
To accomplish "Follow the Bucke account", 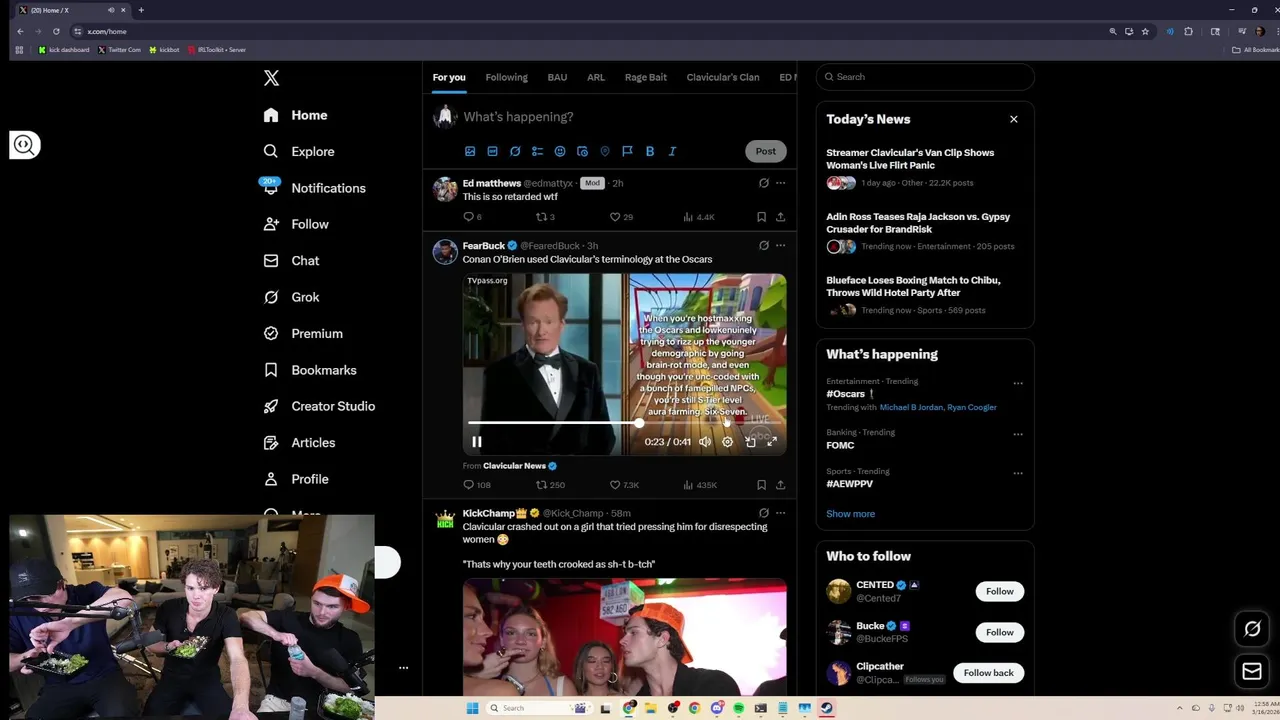I will (1000, 632).
